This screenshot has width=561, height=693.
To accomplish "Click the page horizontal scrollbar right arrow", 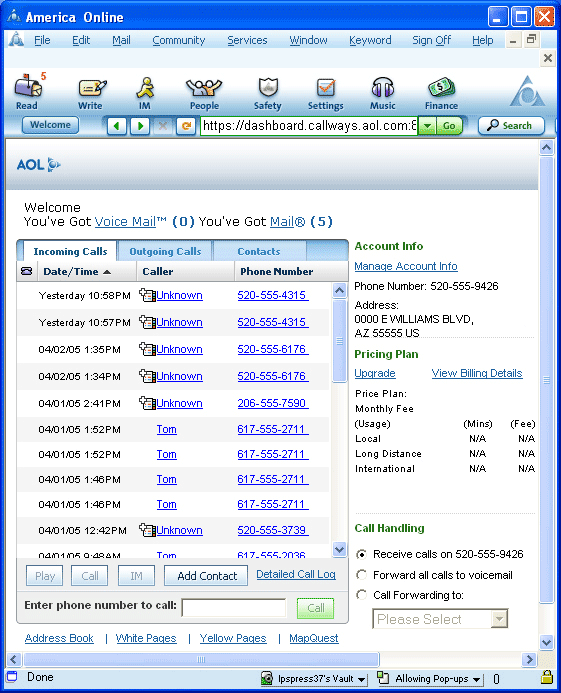I will coord(529,659).
